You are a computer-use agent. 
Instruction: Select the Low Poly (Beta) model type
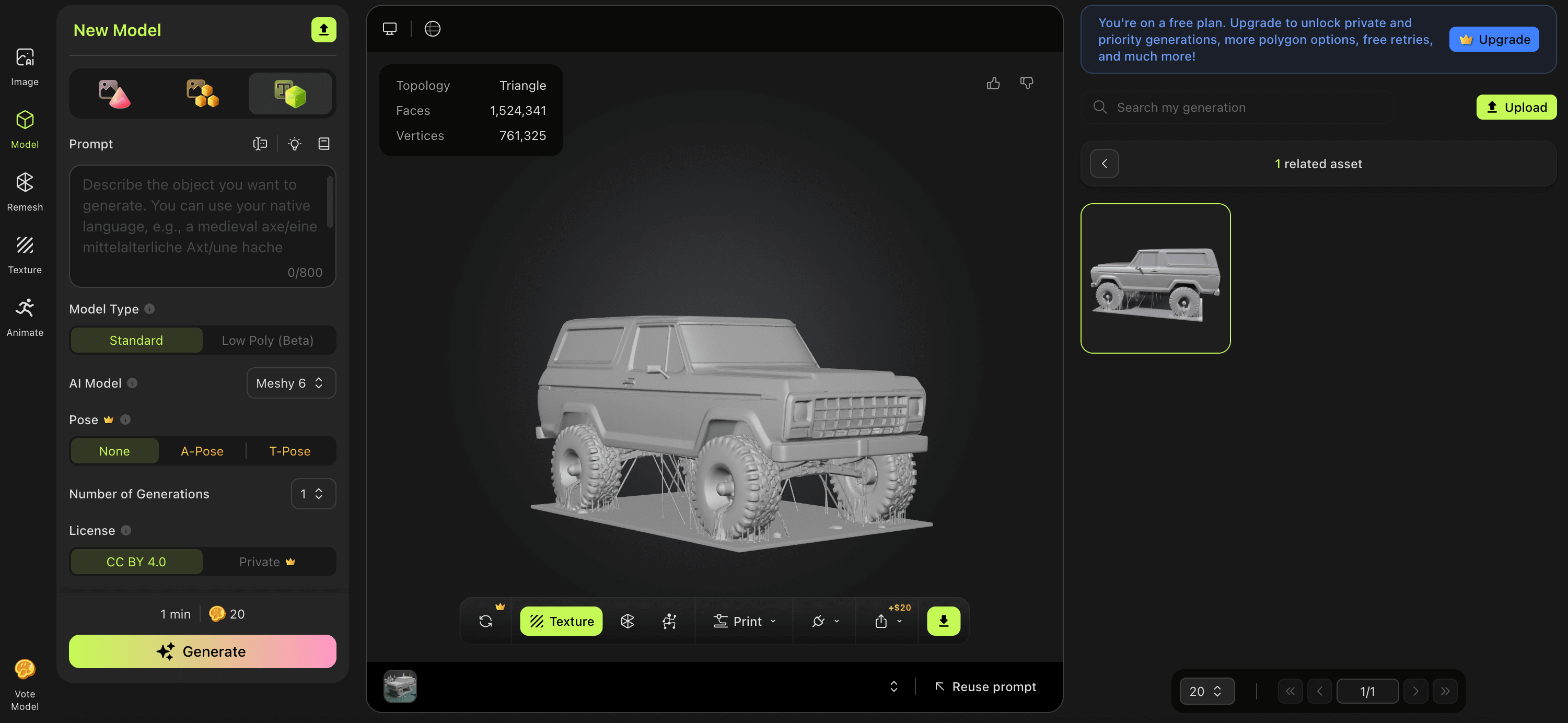point(268,340)
